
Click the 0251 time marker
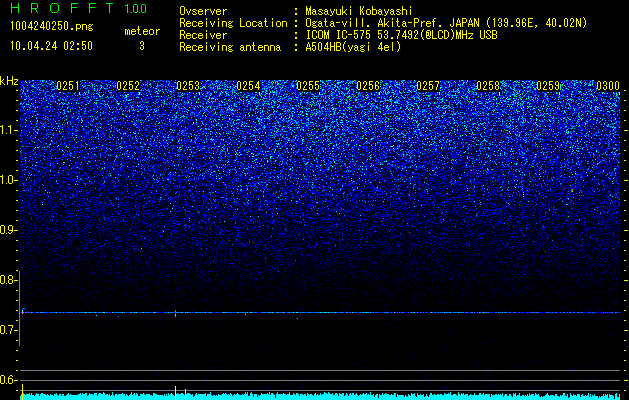coord(68,86)
